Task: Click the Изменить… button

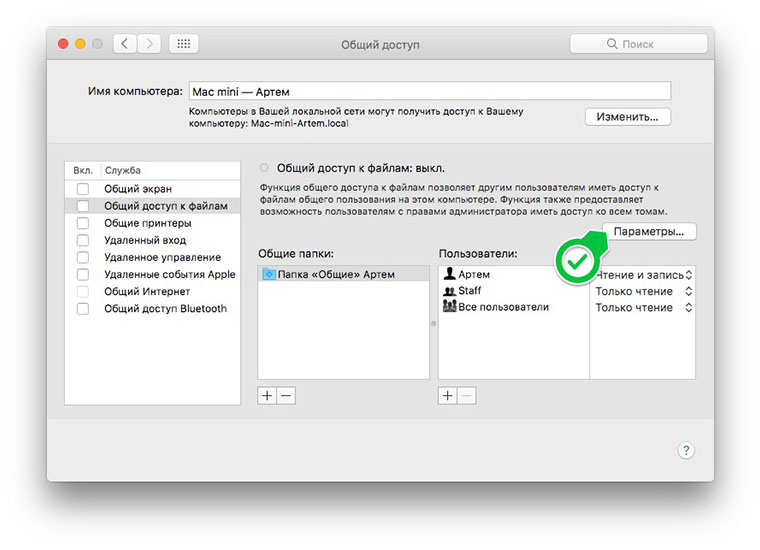Action: 628,117
